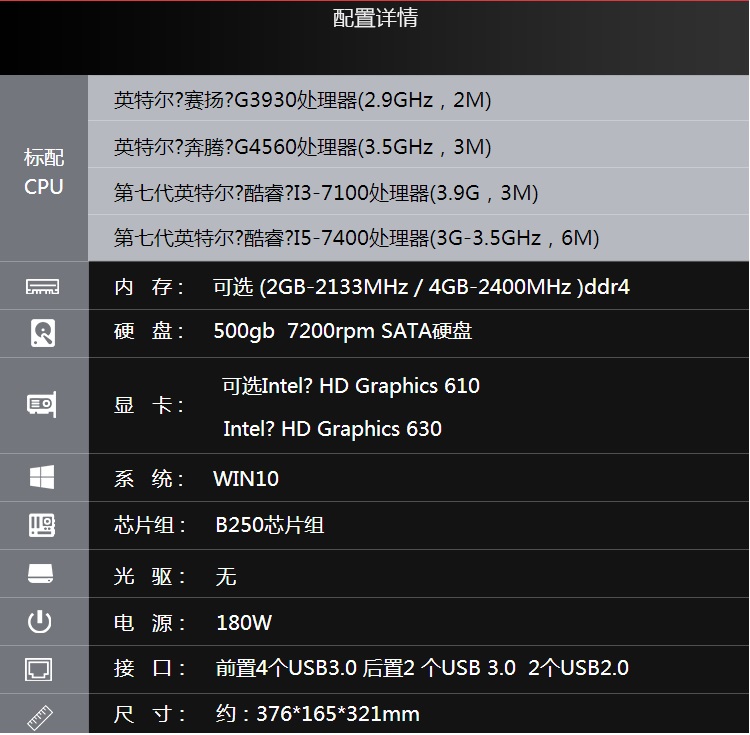Click the hard disk drive icon
This screenshot has width=750, height=735.
pos(43,333)
